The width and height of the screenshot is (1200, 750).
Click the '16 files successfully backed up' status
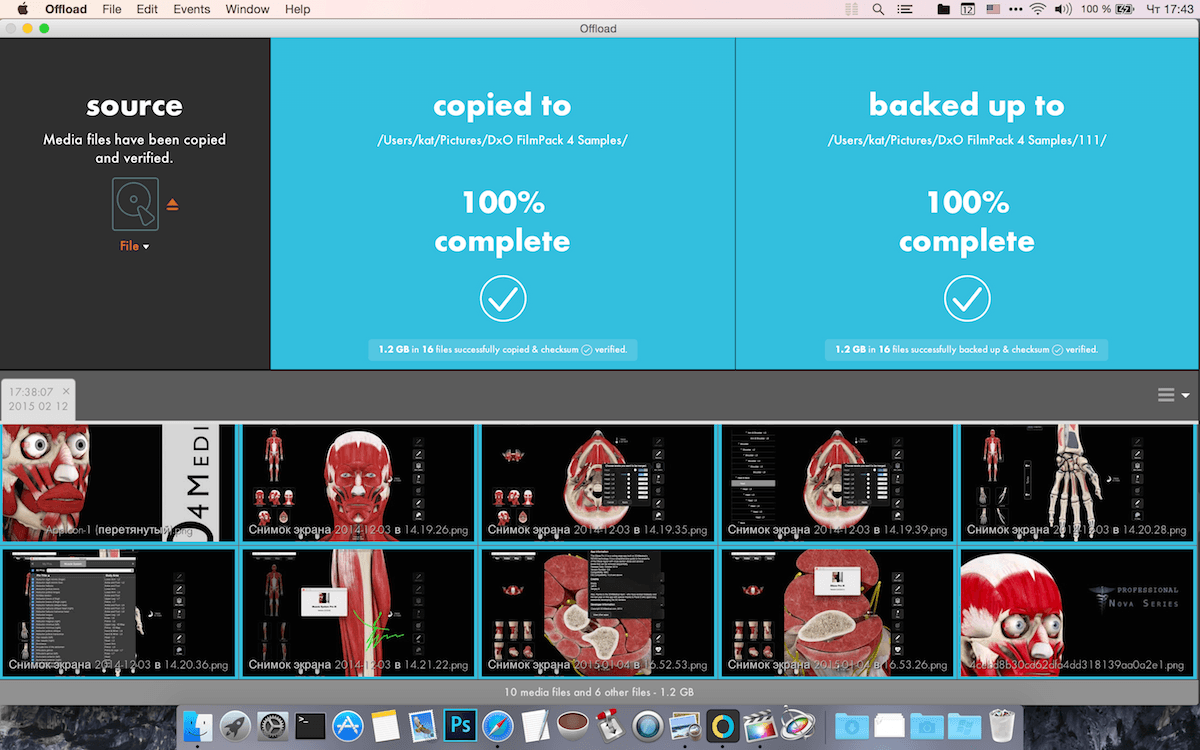coord(967,350)
